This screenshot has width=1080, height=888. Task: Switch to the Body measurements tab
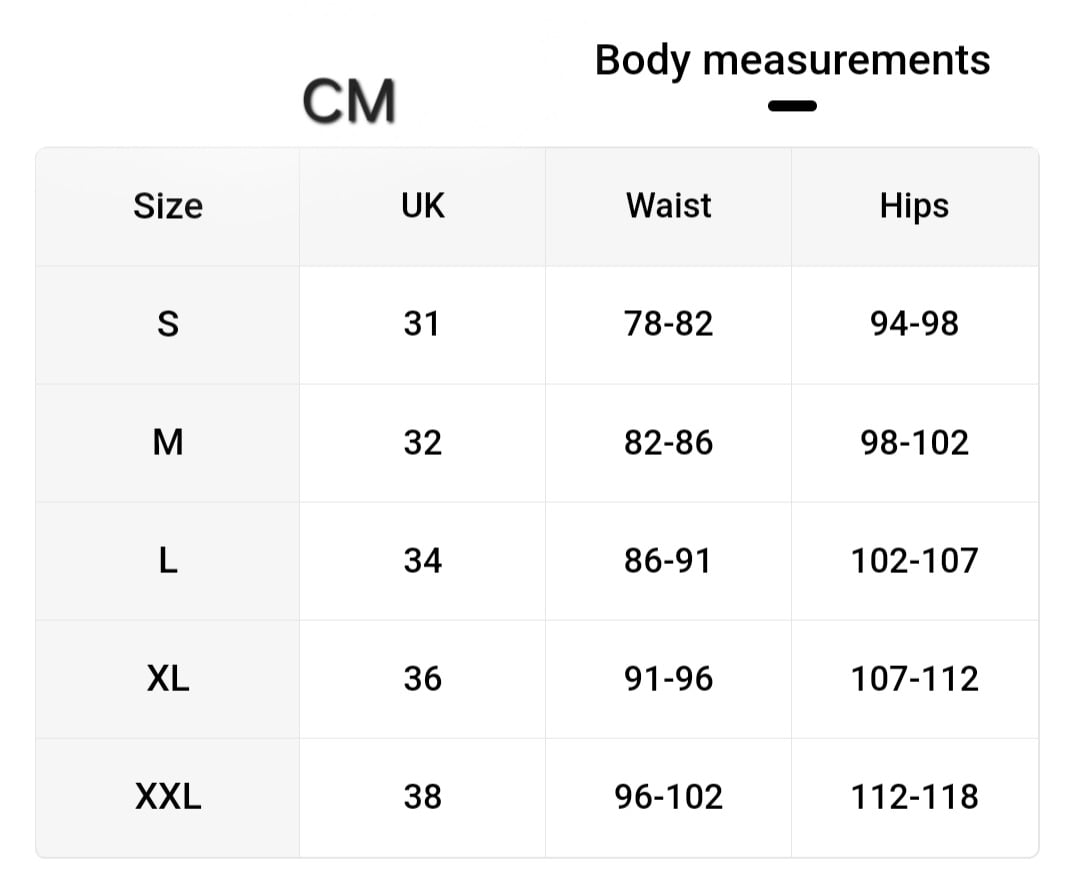(x=792, y=60)
